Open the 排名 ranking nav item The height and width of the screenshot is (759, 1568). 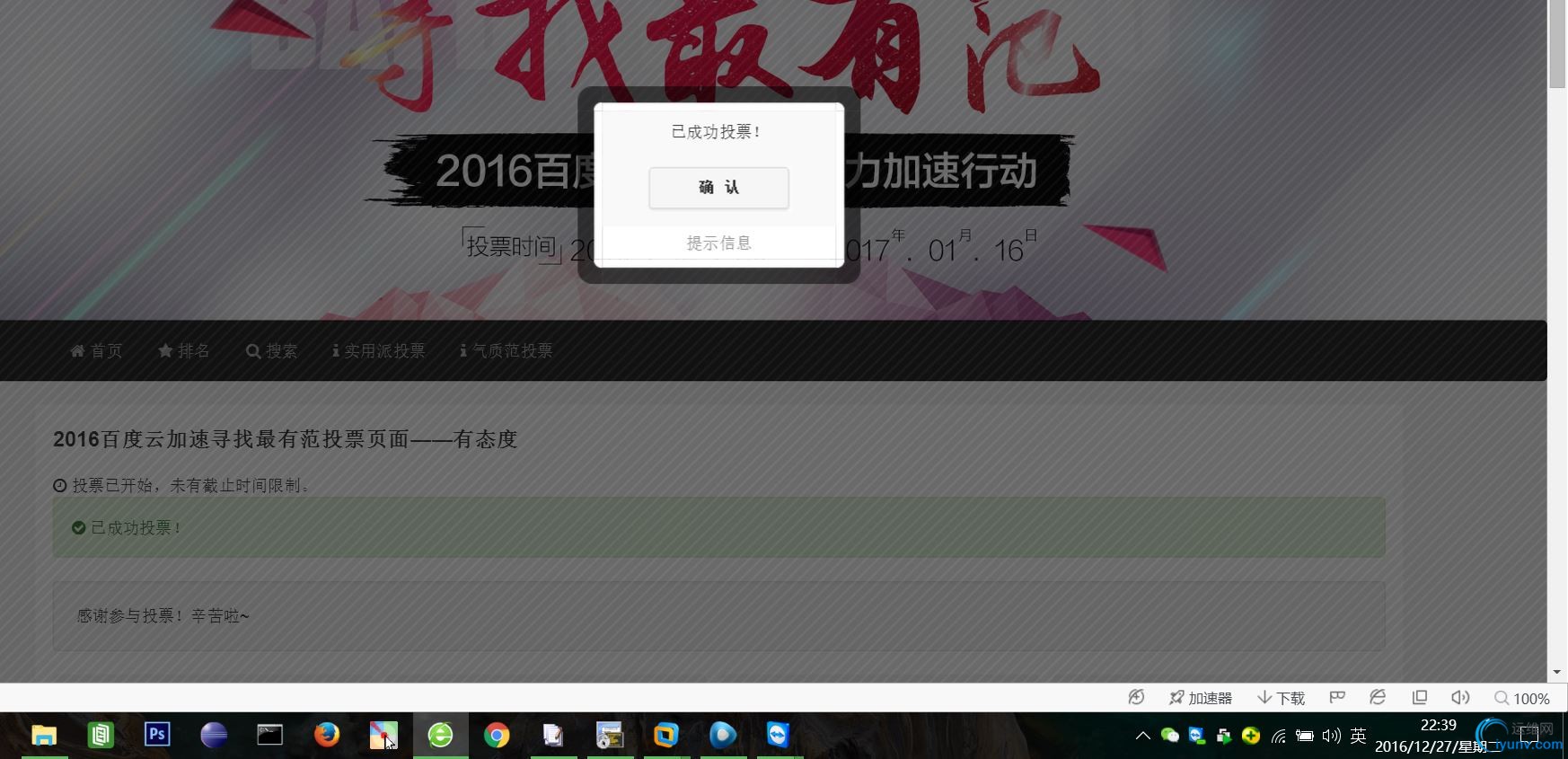(x=184, y=350)
